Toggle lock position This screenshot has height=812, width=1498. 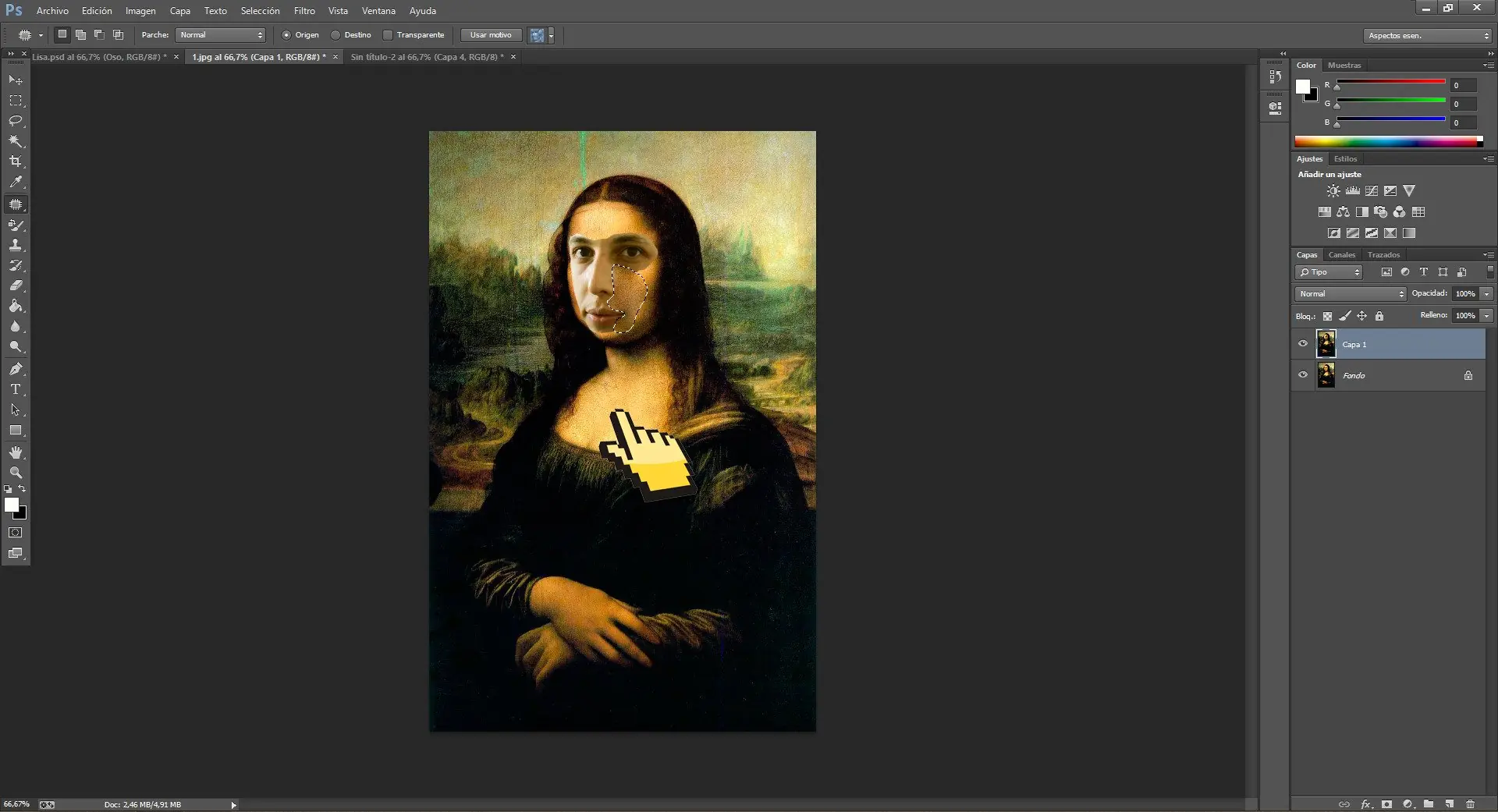tap(1361, 316)
